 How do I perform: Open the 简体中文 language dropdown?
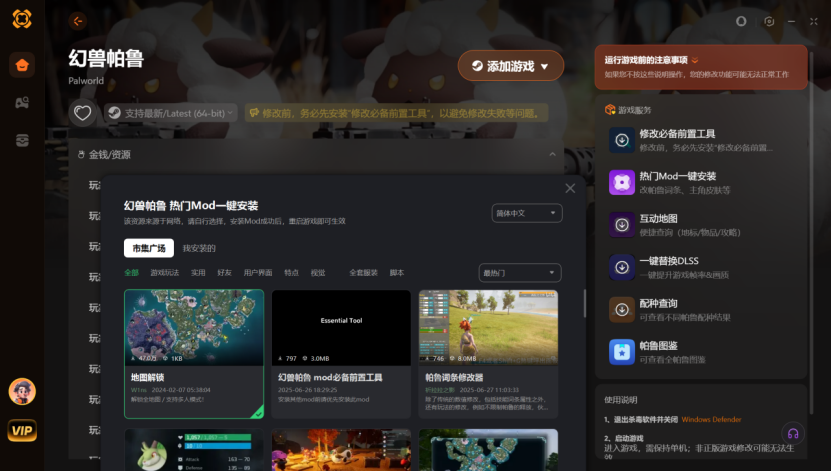(527, 213)
